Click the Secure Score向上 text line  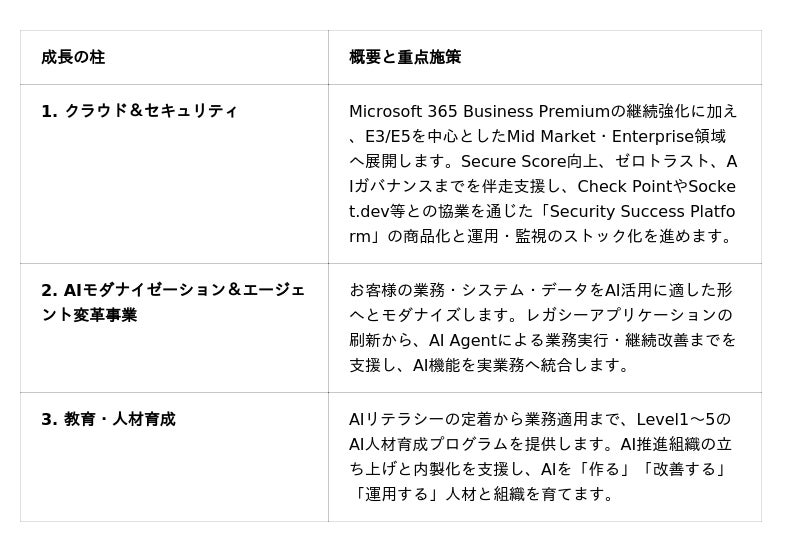pyautogui.click(x=543, y=161)
